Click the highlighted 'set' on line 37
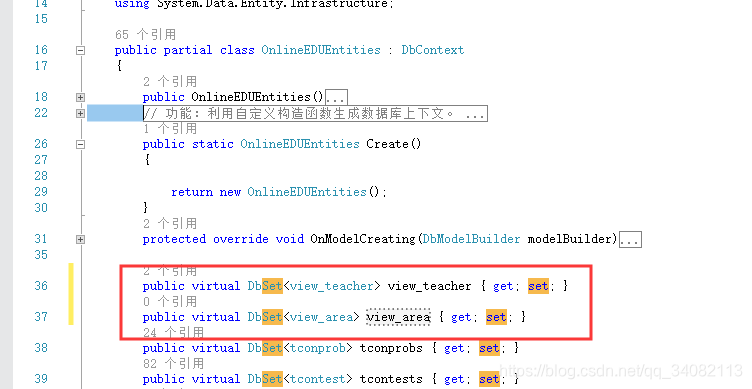 496,317
